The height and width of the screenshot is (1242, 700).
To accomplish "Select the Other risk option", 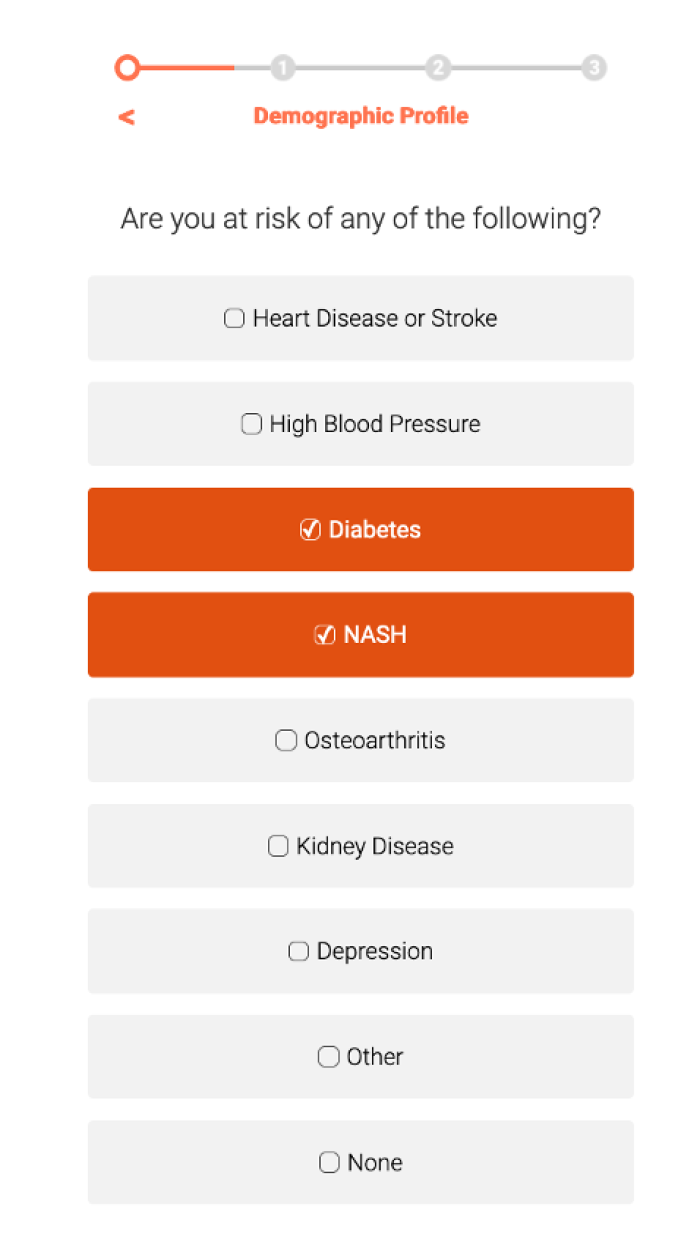I will [x=360, y=1056].
